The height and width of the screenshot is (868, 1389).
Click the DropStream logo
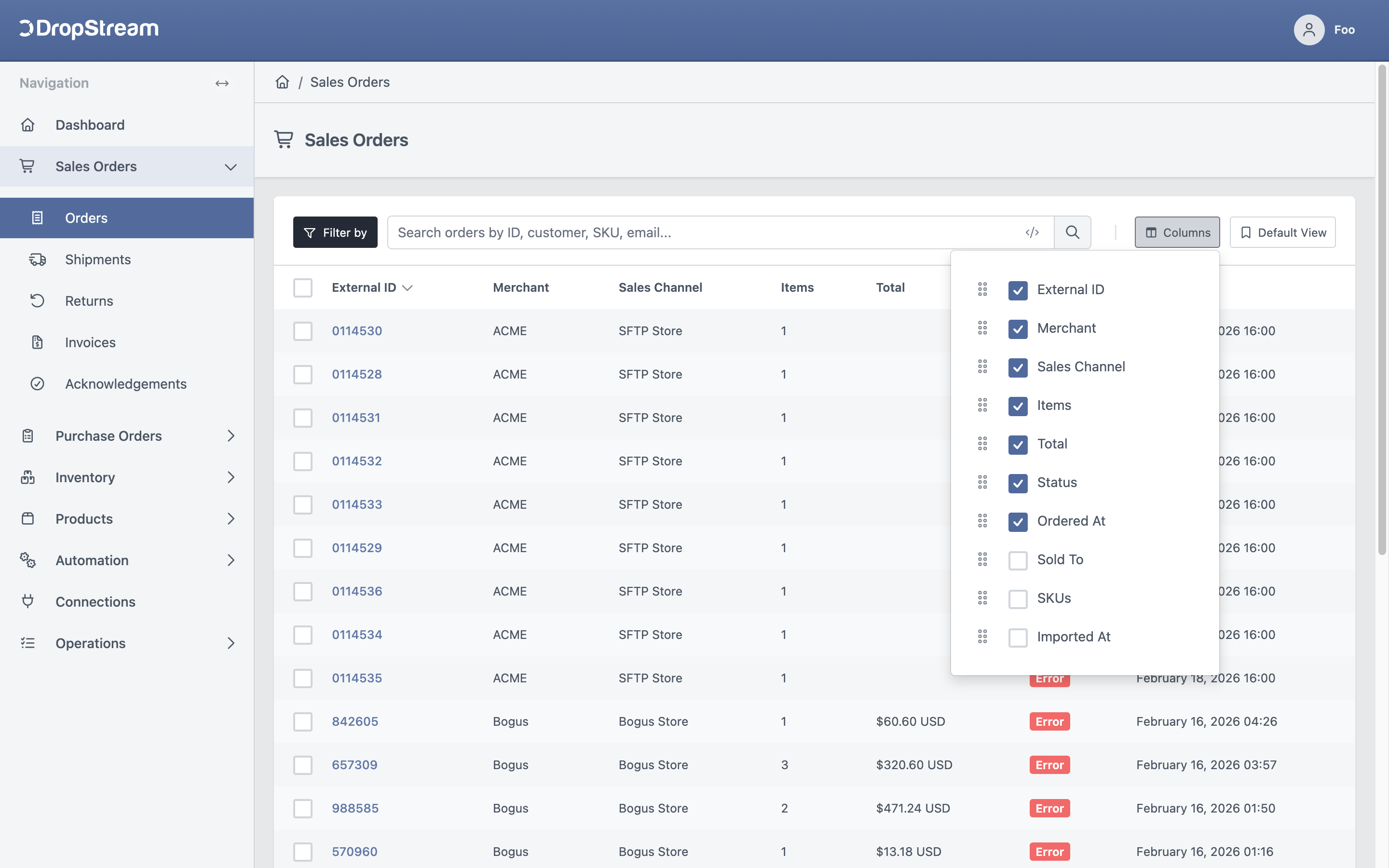[x=89, y=29]
